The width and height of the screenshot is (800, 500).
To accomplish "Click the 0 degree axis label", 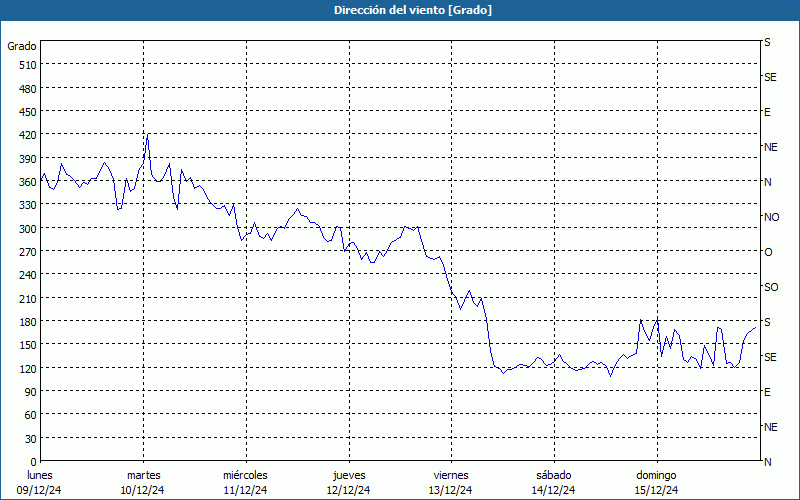I will click(34, 462).
